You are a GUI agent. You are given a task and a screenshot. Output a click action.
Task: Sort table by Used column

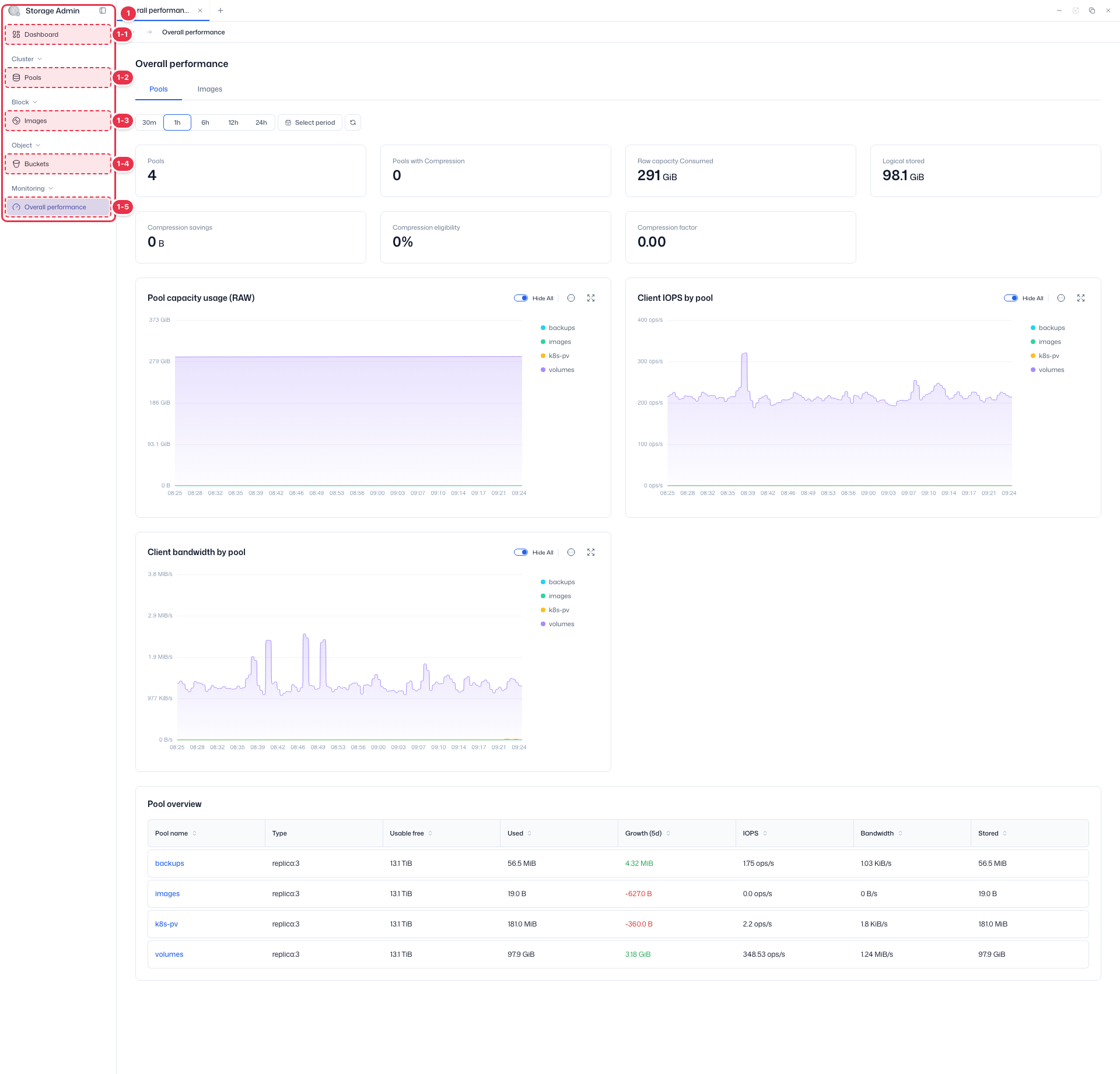[529, 833]
